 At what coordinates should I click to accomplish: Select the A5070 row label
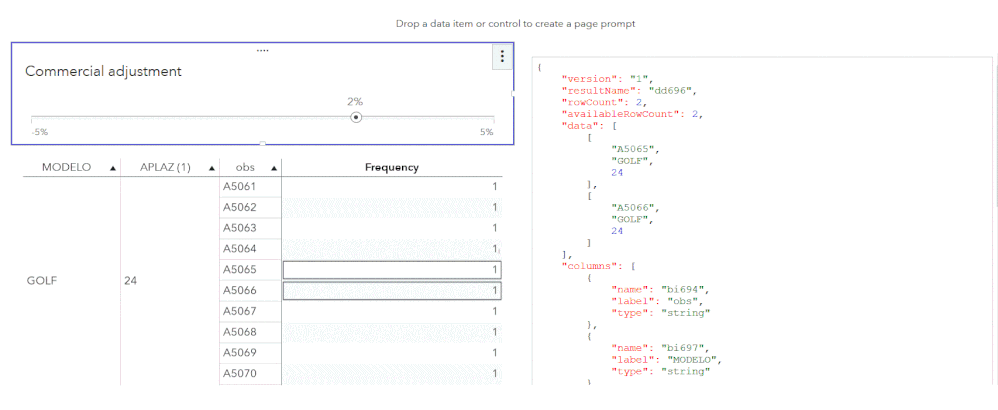click(x=239, y=373)
